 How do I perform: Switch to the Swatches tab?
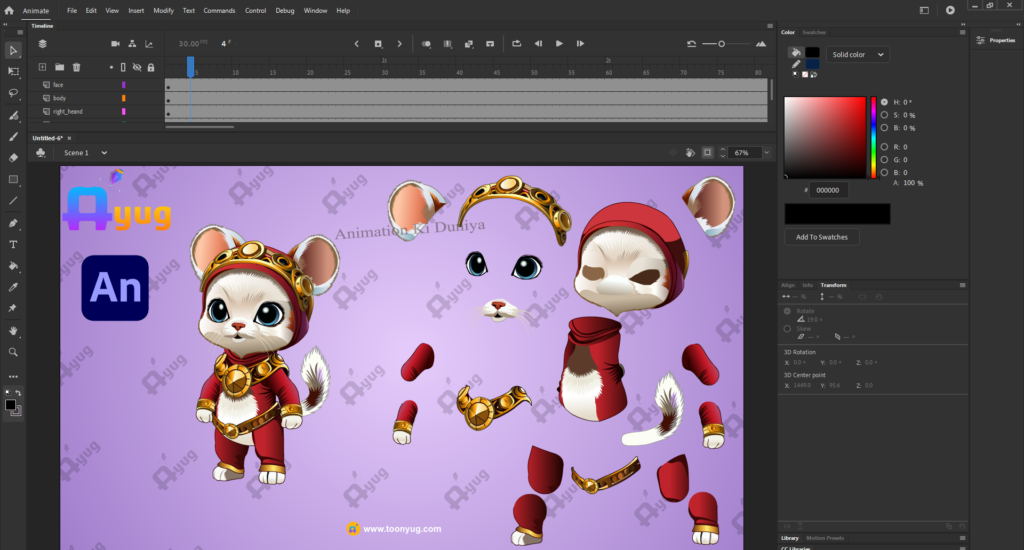click(815, 32)
